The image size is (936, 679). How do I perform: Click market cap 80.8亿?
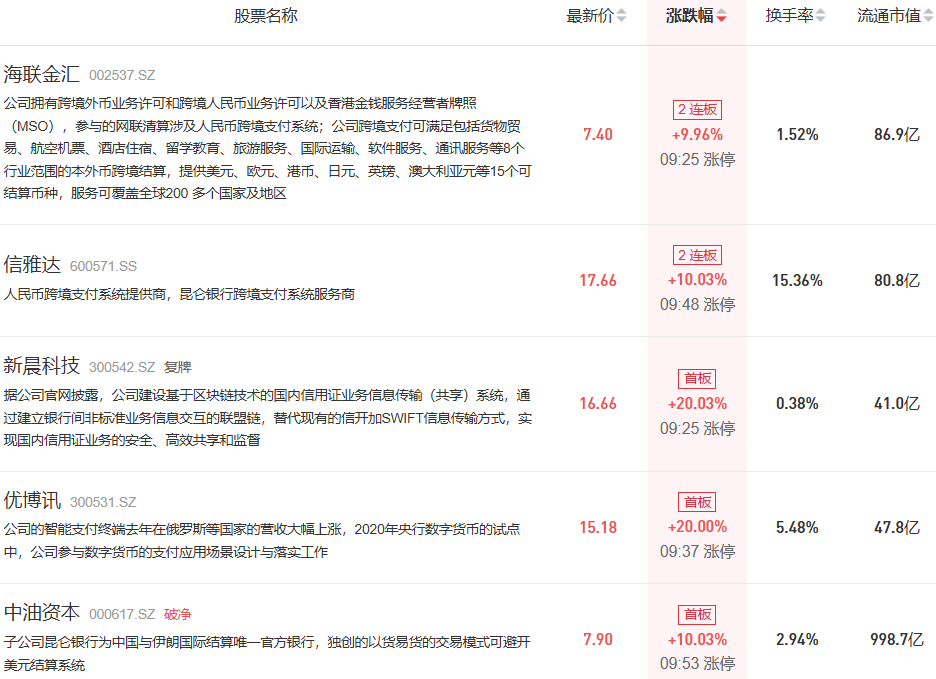897,280
